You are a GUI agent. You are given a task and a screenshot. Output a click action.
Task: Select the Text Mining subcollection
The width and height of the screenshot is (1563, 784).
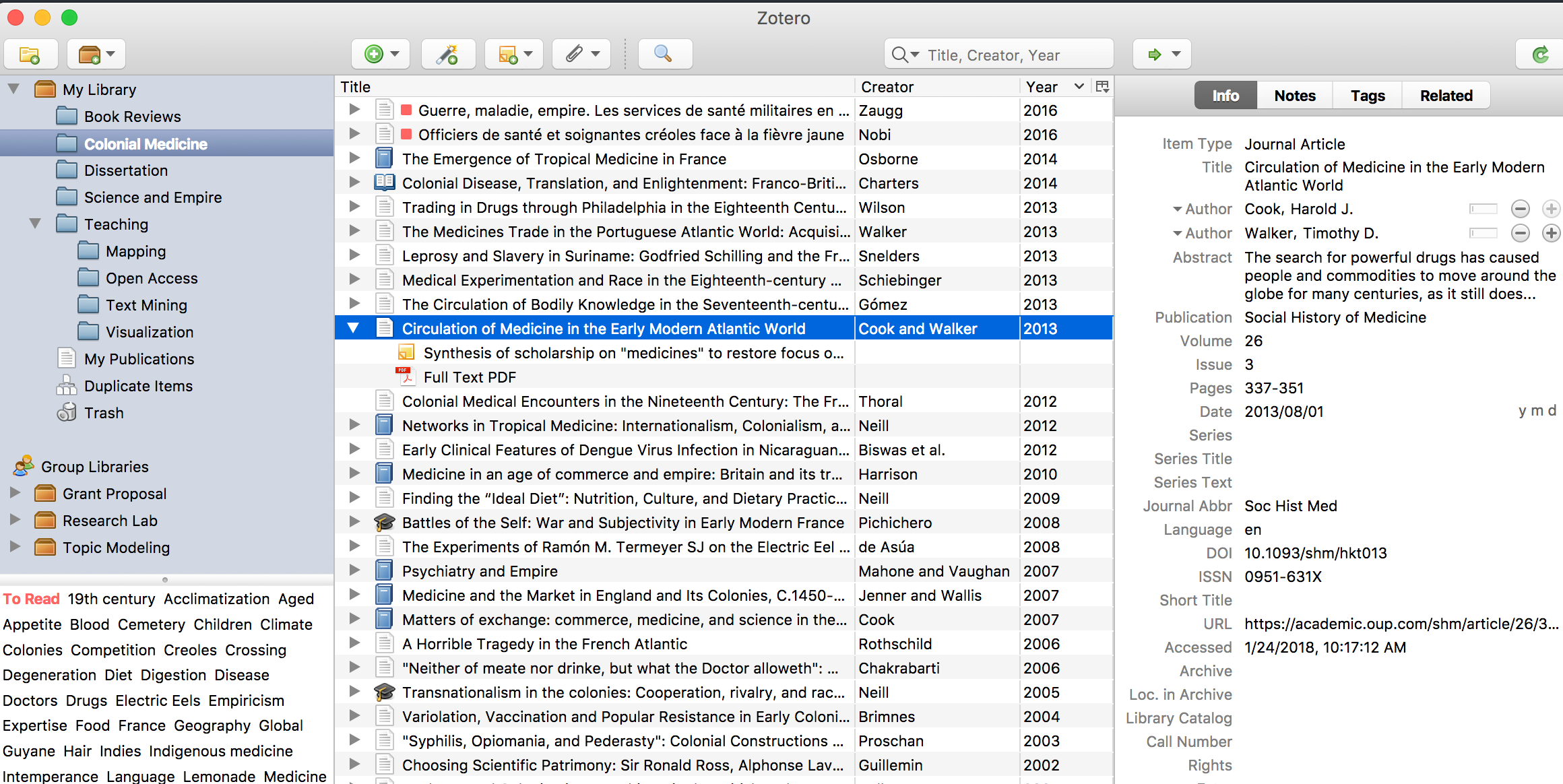click(146, 305)
